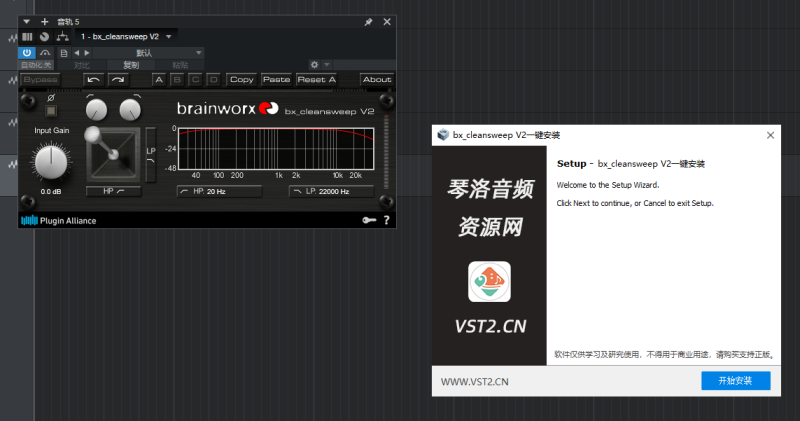Open the routing view icon
Viewport: 800px width, 421px height.
62,37
